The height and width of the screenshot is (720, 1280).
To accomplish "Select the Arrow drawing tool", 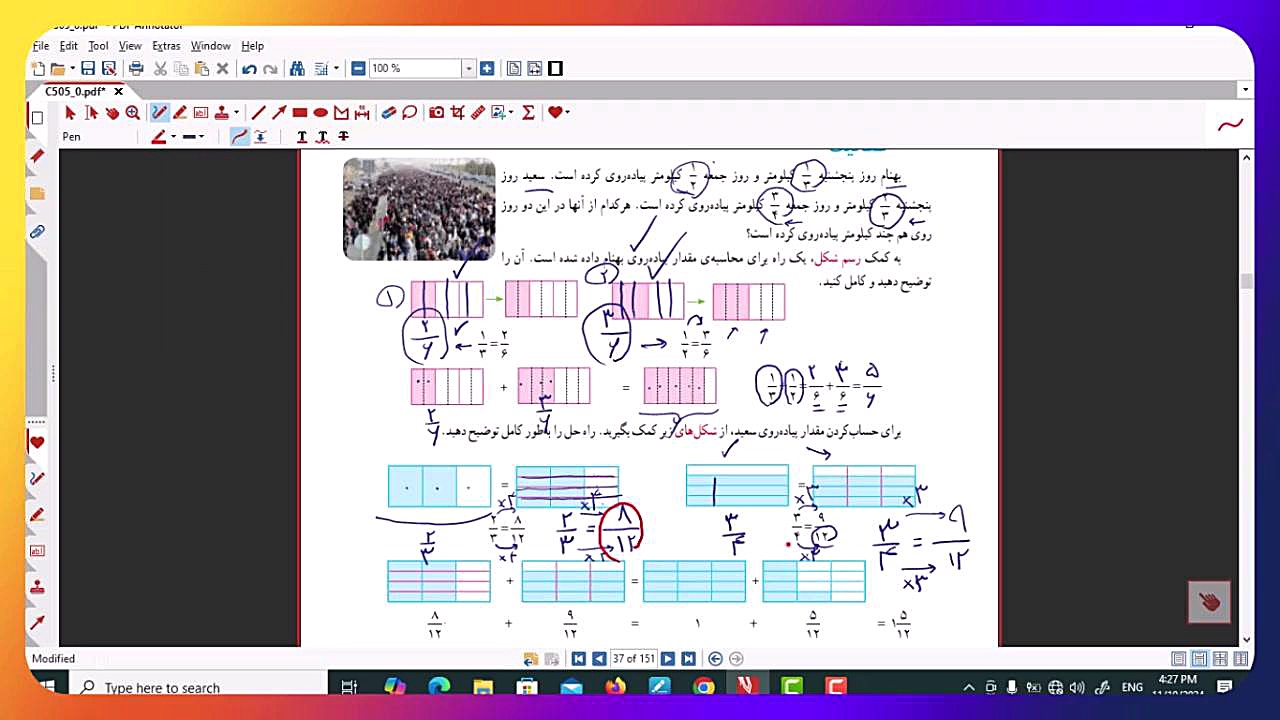I will pyautogui.click(x=279, y=113).
